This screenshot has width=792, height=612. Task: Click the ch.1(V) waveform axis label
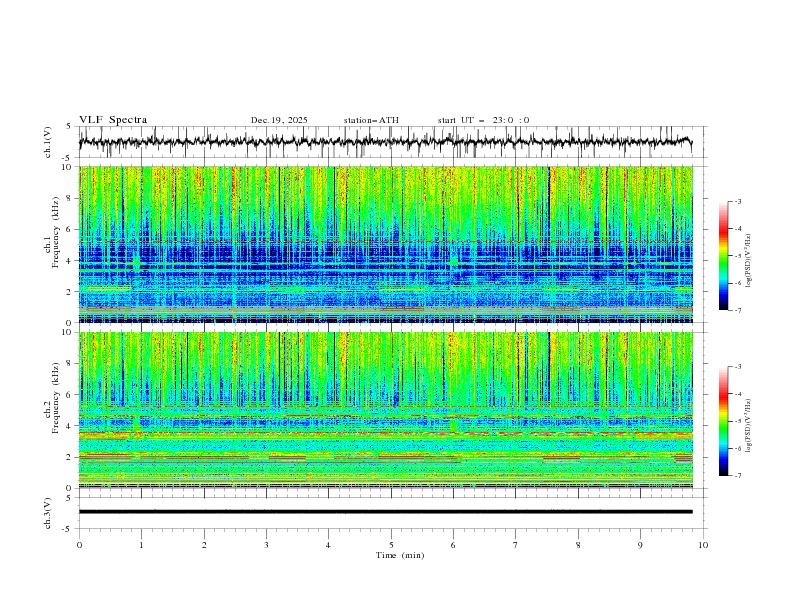pos(47,142)
